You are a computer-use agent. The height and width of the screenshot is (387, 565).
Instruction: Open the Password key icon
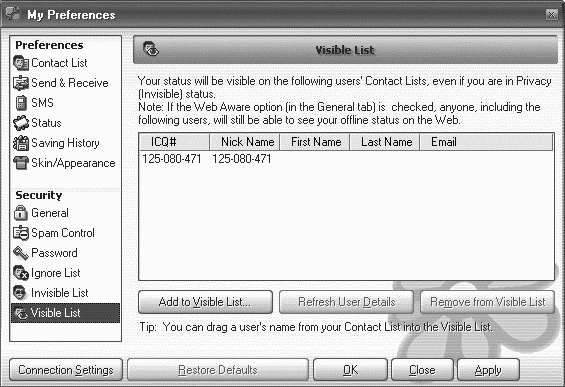click(21, 253)
